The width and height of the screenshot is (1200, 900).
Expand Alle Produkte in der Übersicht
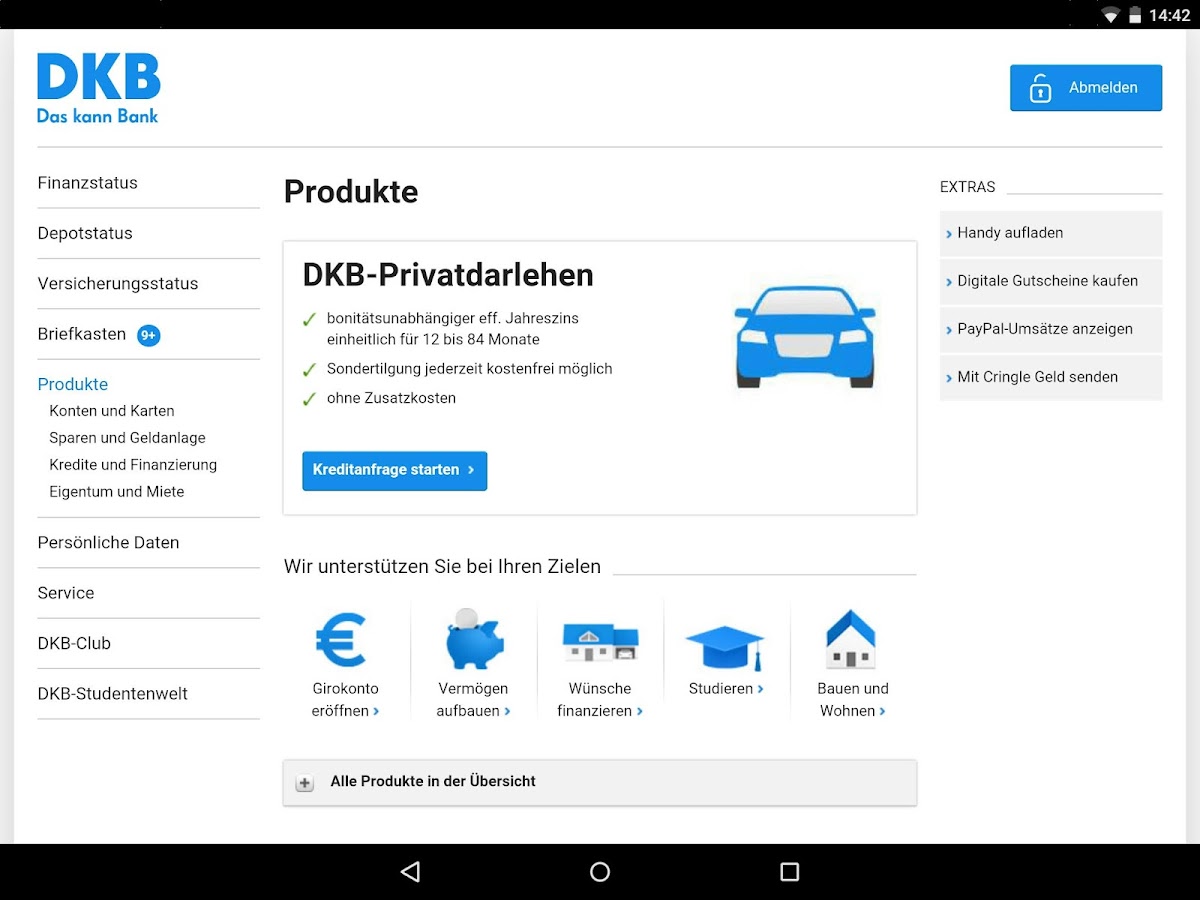600,782
